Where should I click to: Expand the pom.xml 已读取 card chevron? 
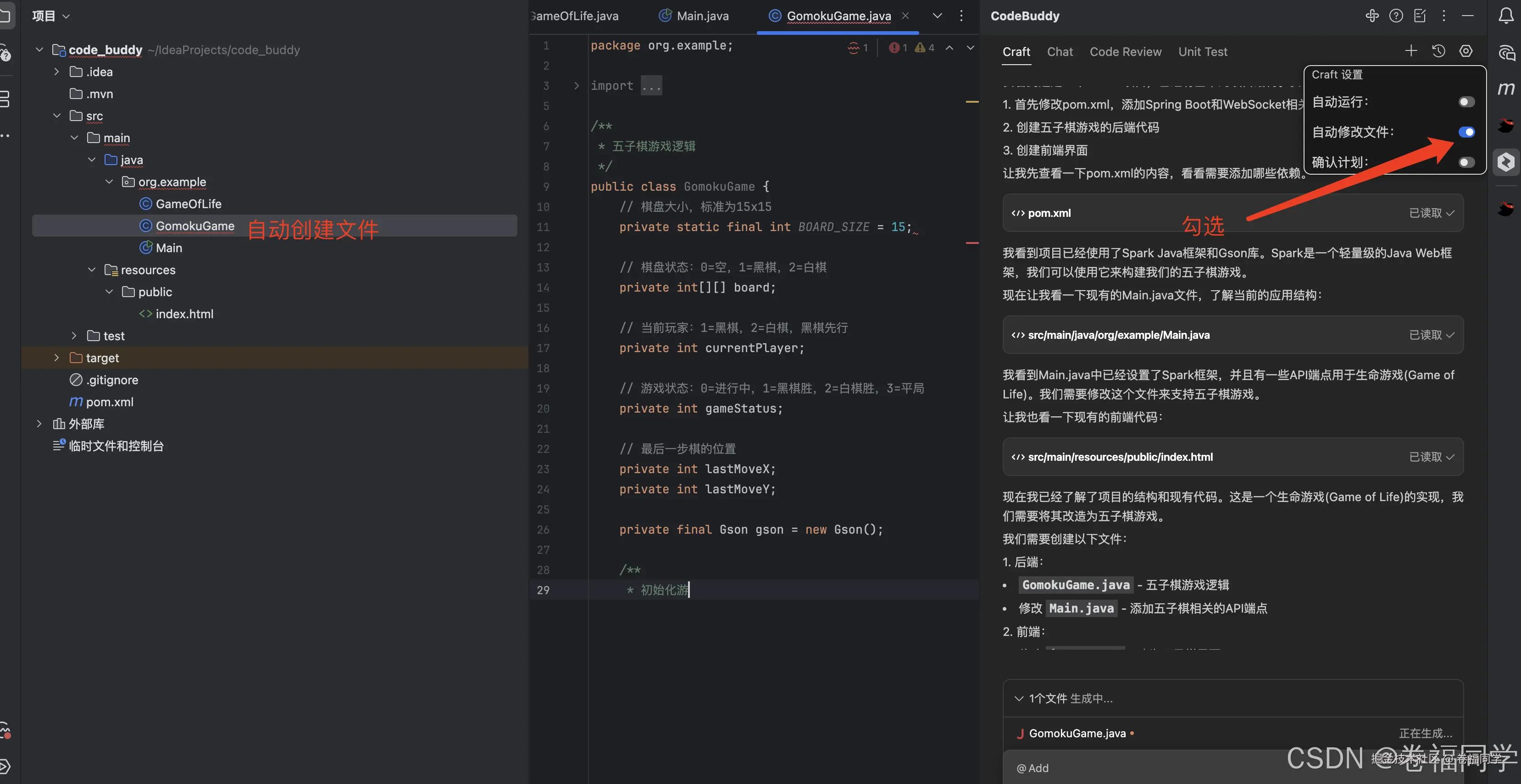(1449, 213)
